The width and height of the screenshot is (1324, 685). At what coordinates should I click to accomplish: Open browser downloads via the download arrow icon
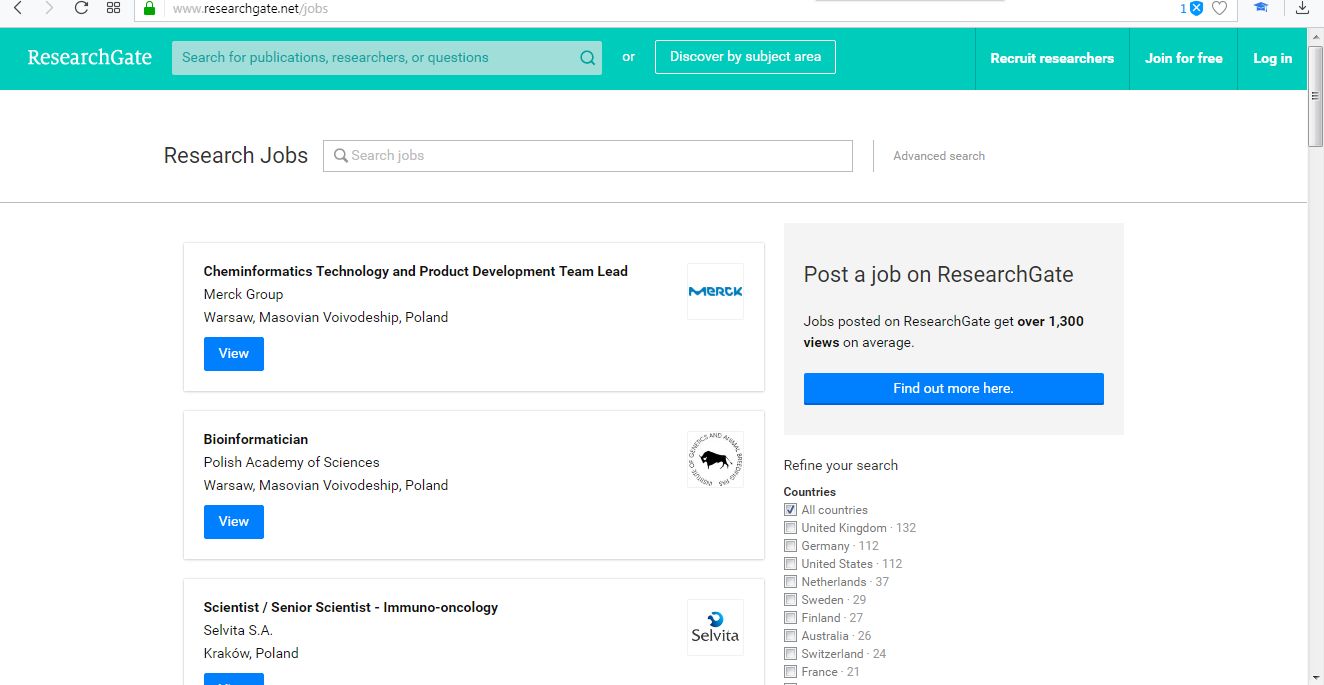click(x=1302, y=8)
